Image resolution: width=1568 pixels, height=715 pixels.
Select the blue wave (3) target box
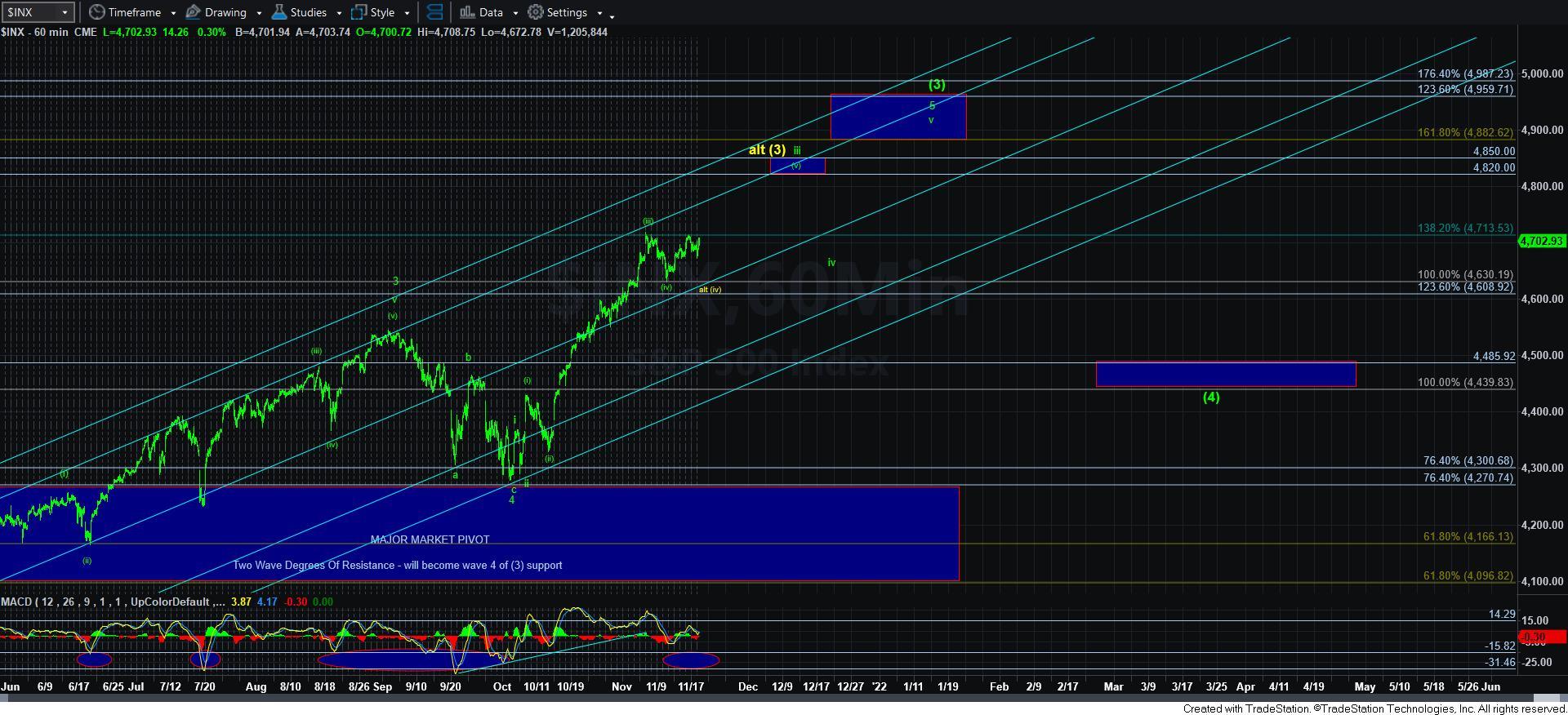point(898,117)
